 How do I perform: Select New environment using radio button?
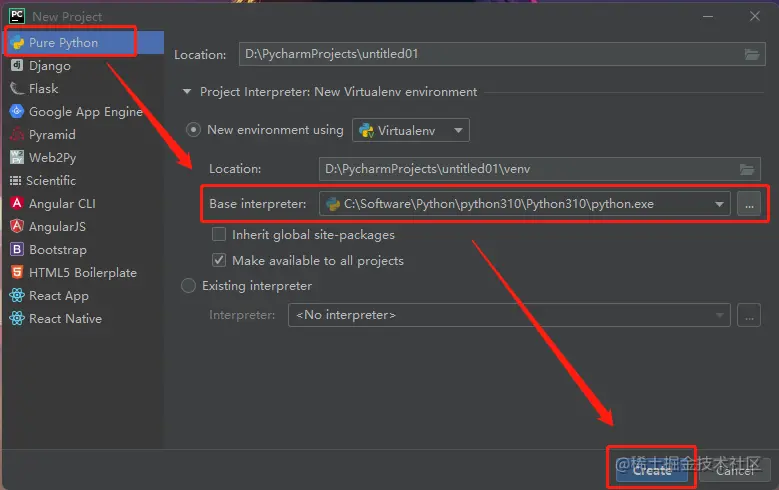point(193,130)
